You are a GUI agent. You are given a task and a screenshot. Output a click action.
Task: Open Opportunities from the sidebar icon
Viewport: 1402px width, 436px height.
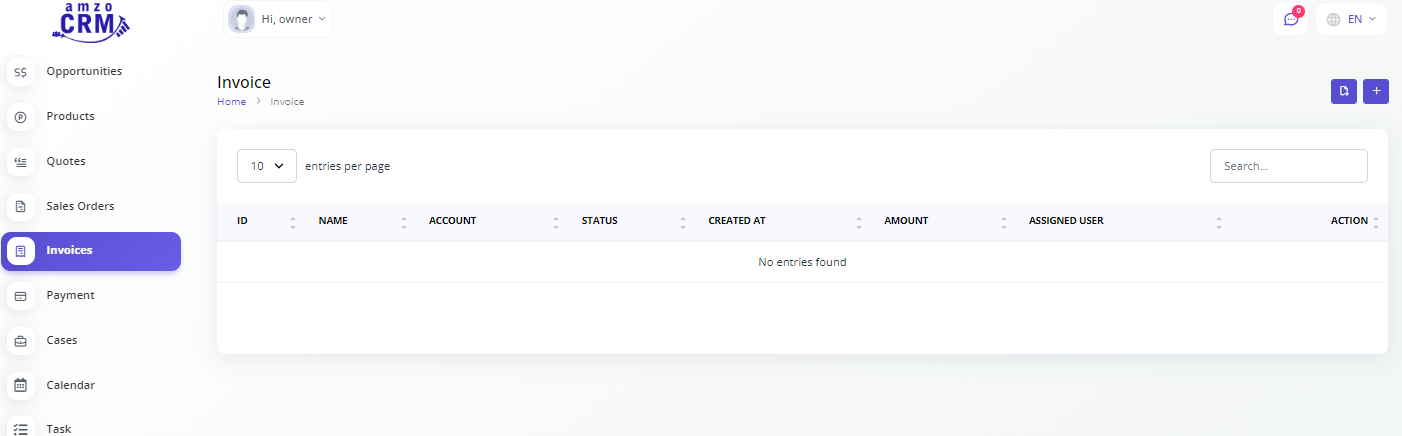click(20, 72)
